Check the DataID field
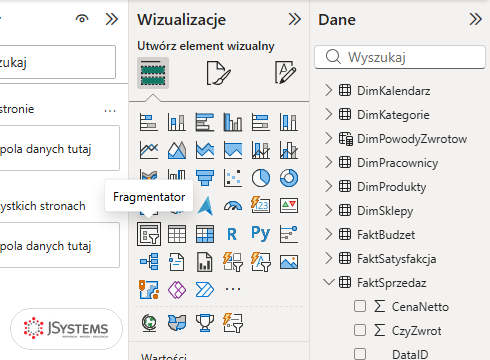 click(x=360, y=354)
